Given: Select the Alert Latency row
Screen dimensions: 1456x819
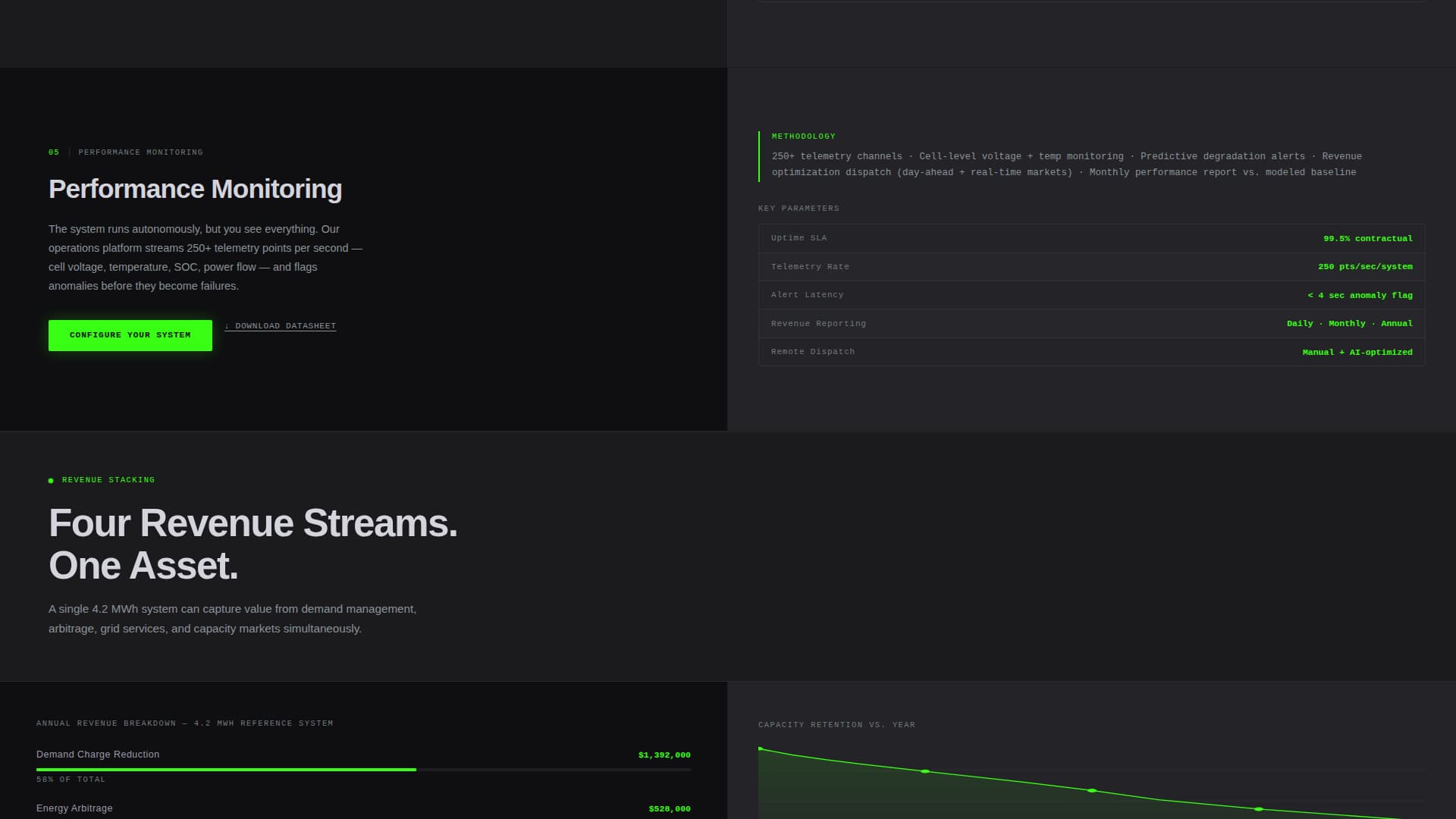Looking at the screenshot, I should pos(1091,295).
